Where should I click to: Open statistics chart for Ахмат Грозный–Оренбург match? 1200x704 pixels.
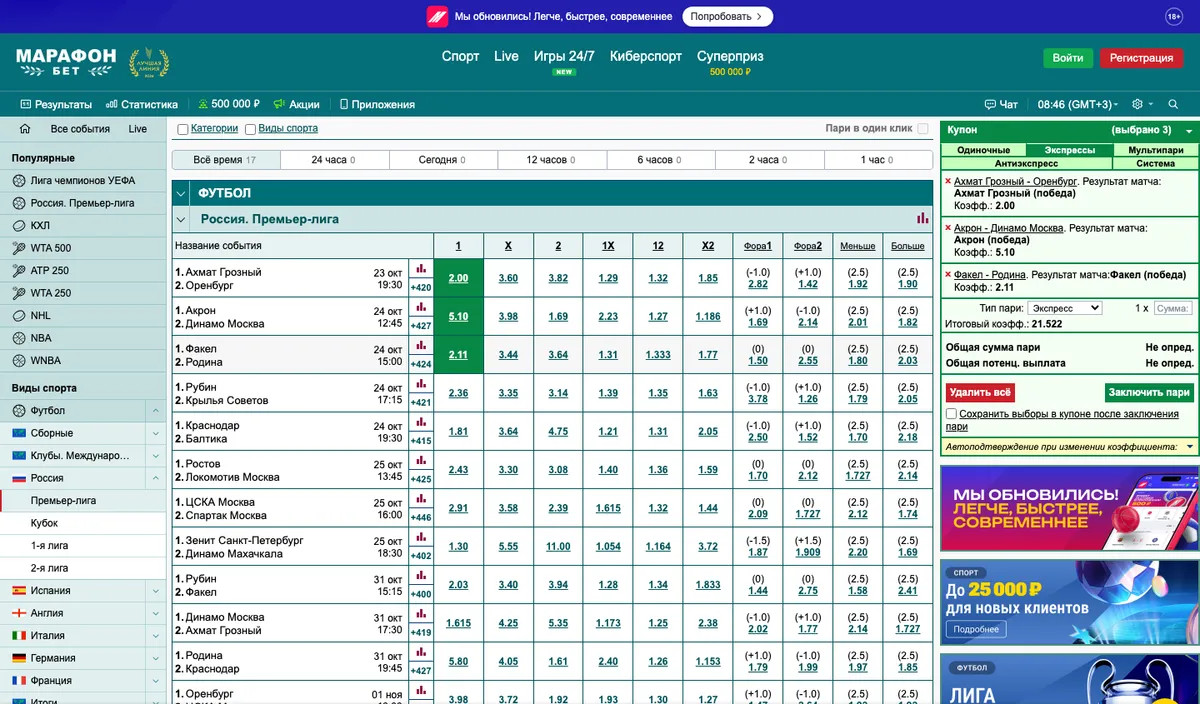421,269
